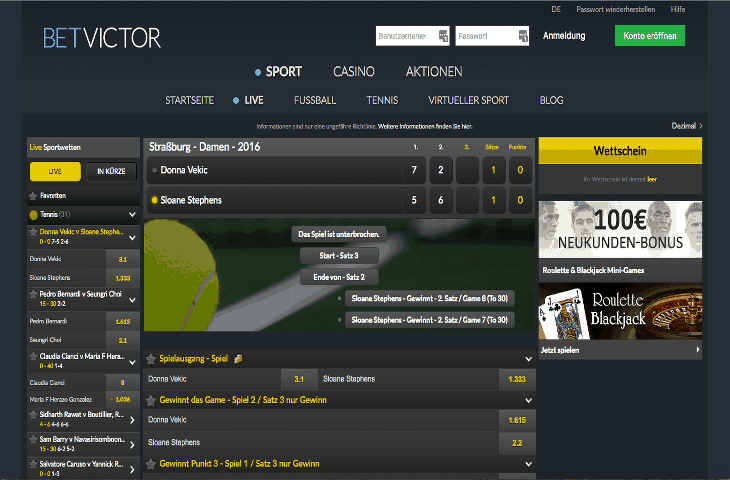
Task: Click the Wettschein header
Action: coord(620,151)
